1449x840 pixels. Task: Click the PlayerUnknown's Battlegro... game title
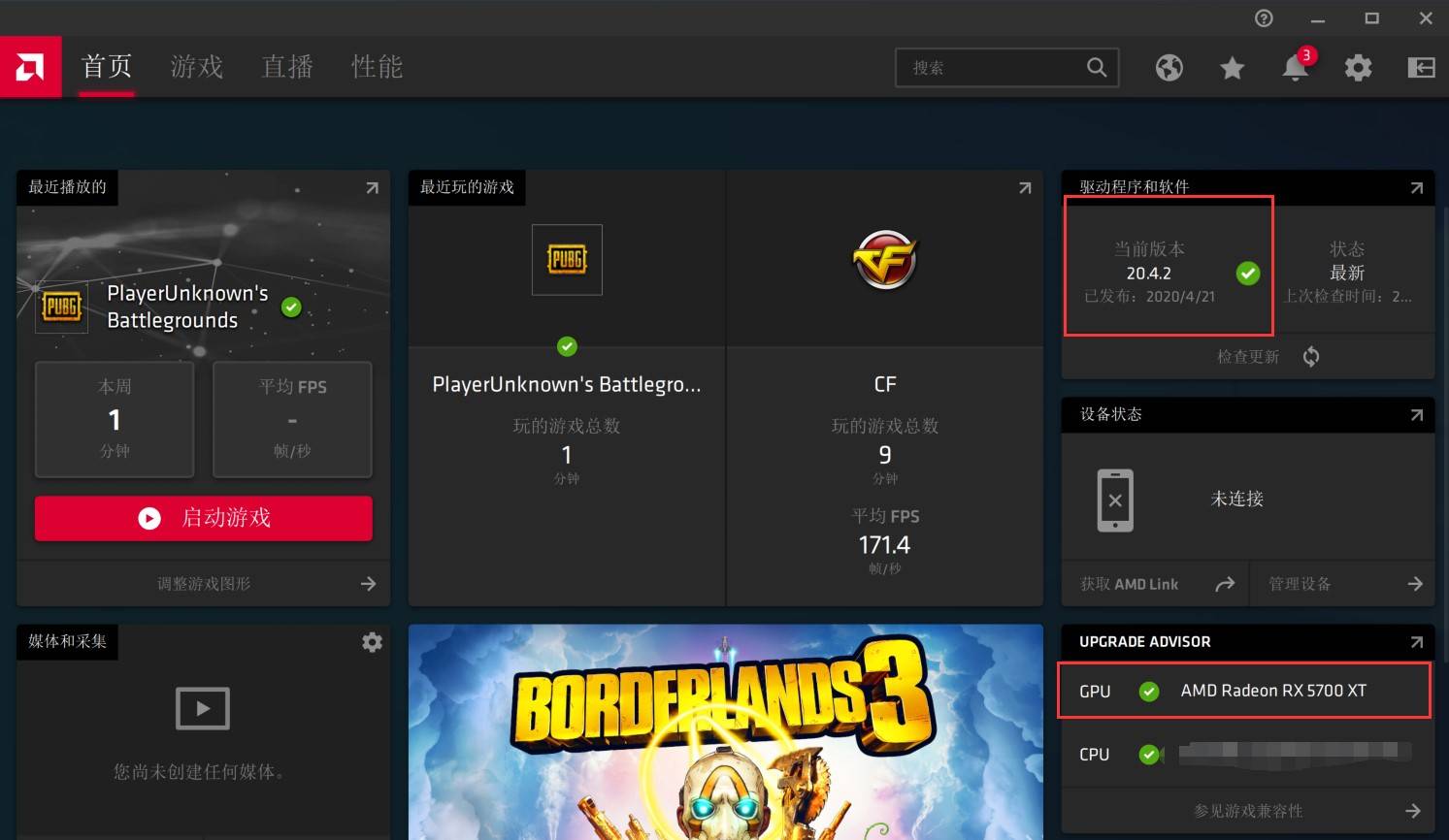click(x=567, y=385)
